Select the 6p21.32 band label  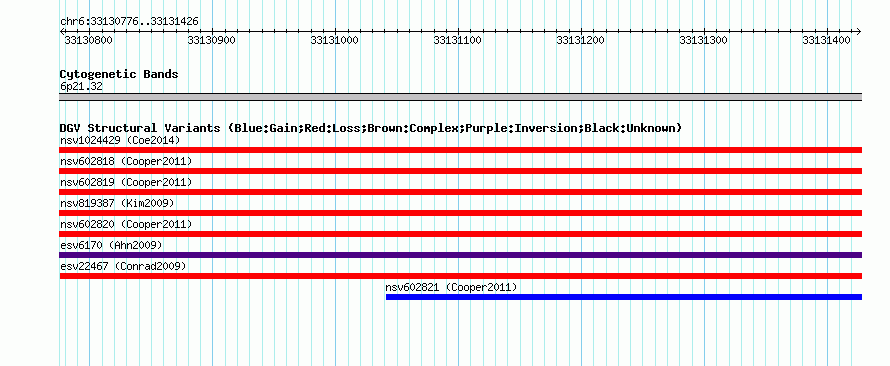click(81, 87)
